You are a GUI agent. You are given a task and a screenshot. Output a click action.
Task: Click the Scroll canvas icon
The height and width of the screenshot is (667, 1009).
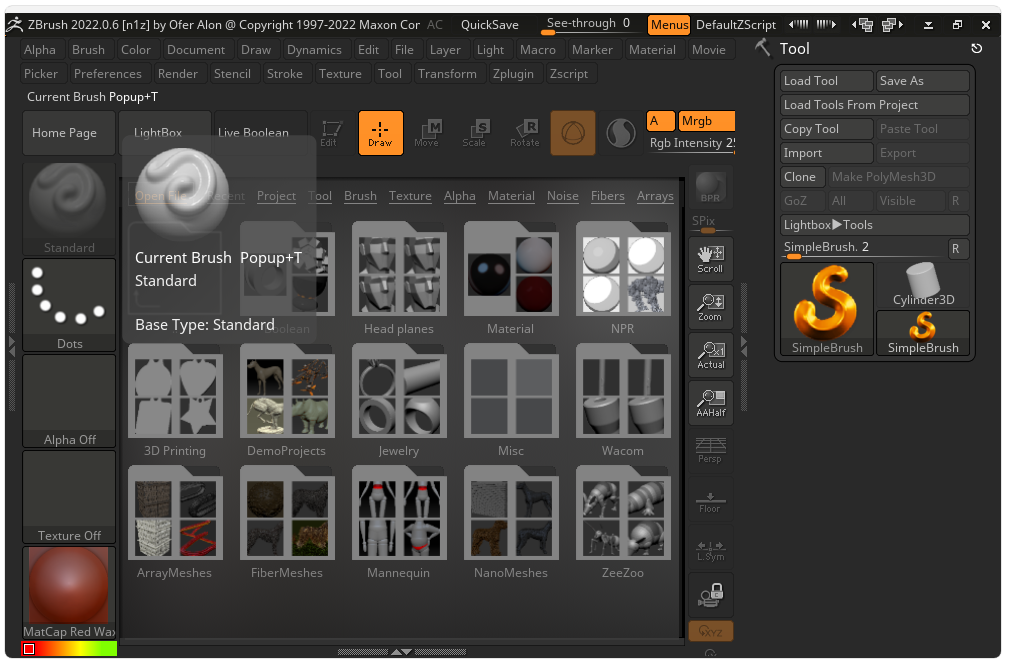point(710,259)
